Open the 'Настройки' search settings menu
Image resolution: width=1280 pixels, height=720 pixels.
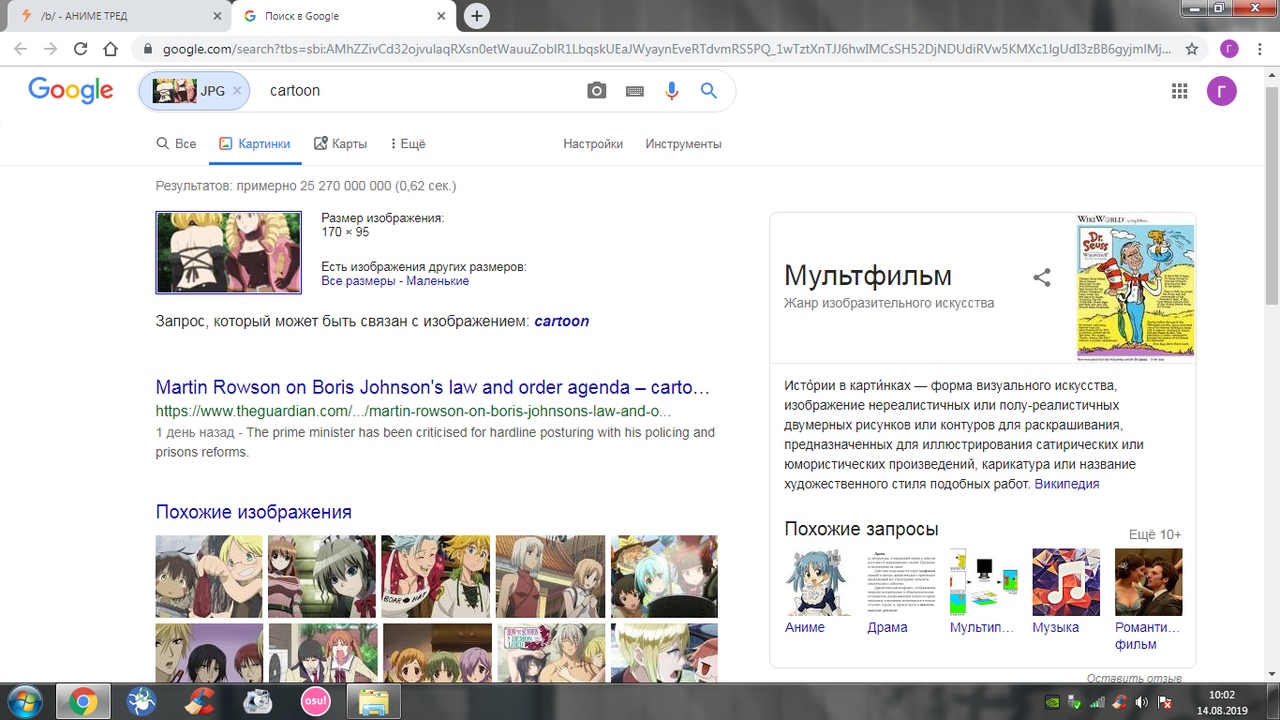pos(593,144)
